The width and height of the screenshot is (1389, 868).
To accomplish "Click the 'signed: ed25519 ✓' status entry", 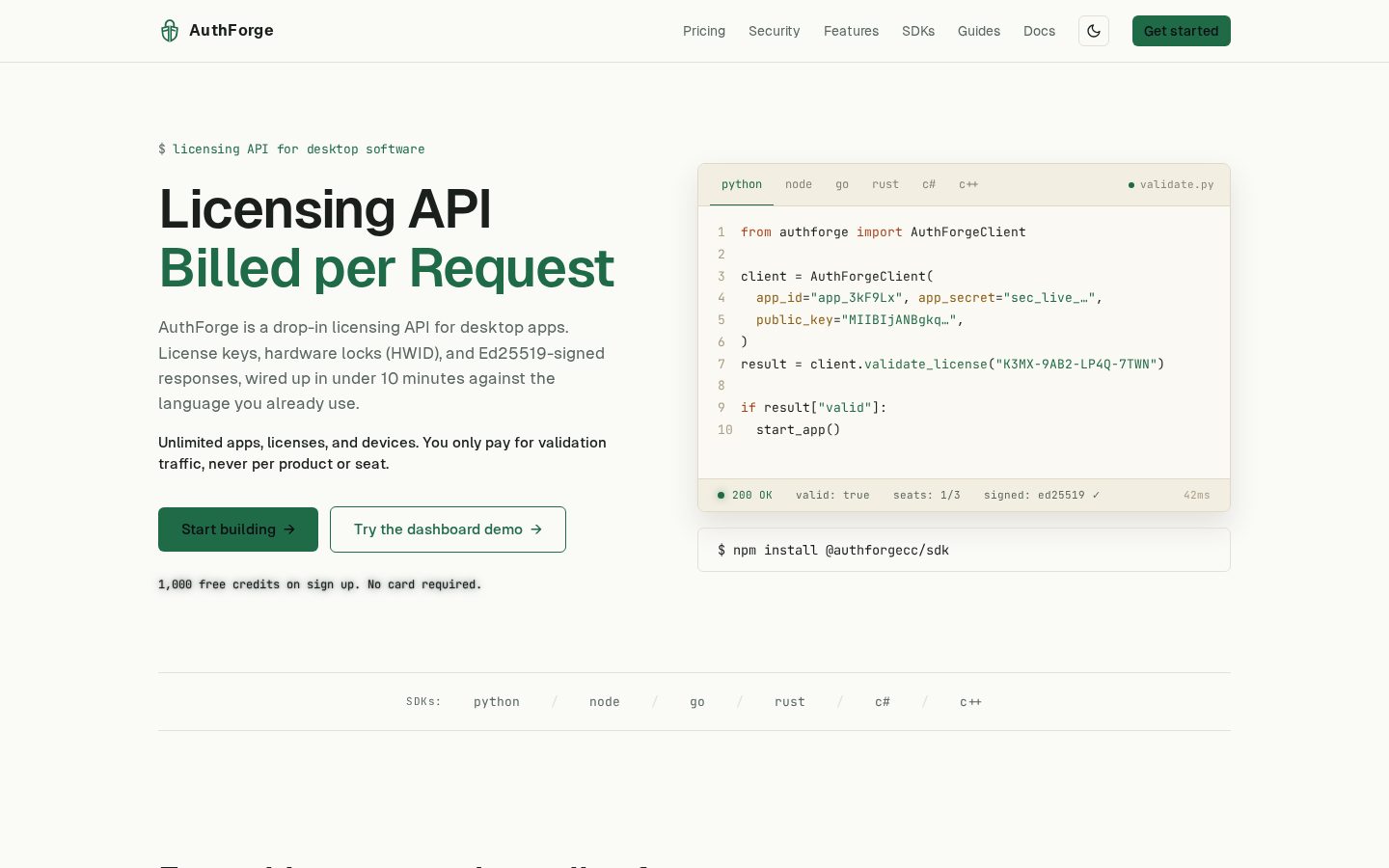I will click(1042, 495).
